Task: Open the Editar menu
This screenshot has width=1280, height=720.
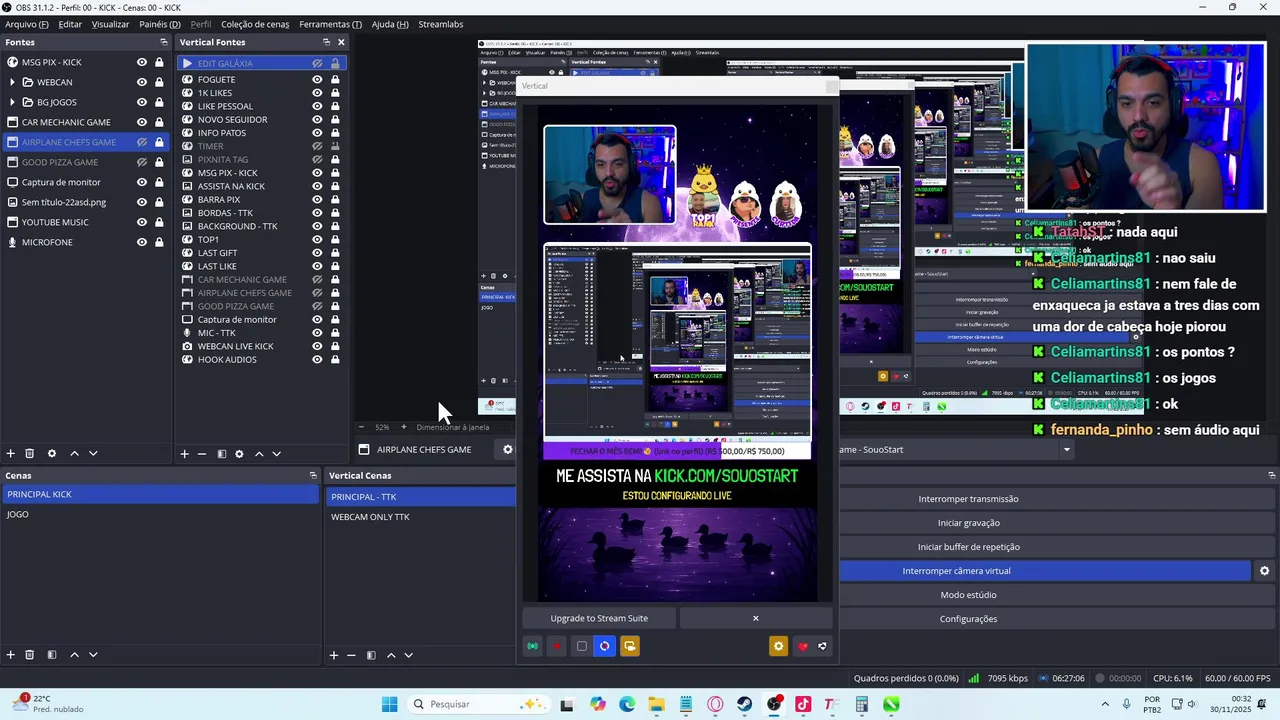Action: tap(70, 24)
